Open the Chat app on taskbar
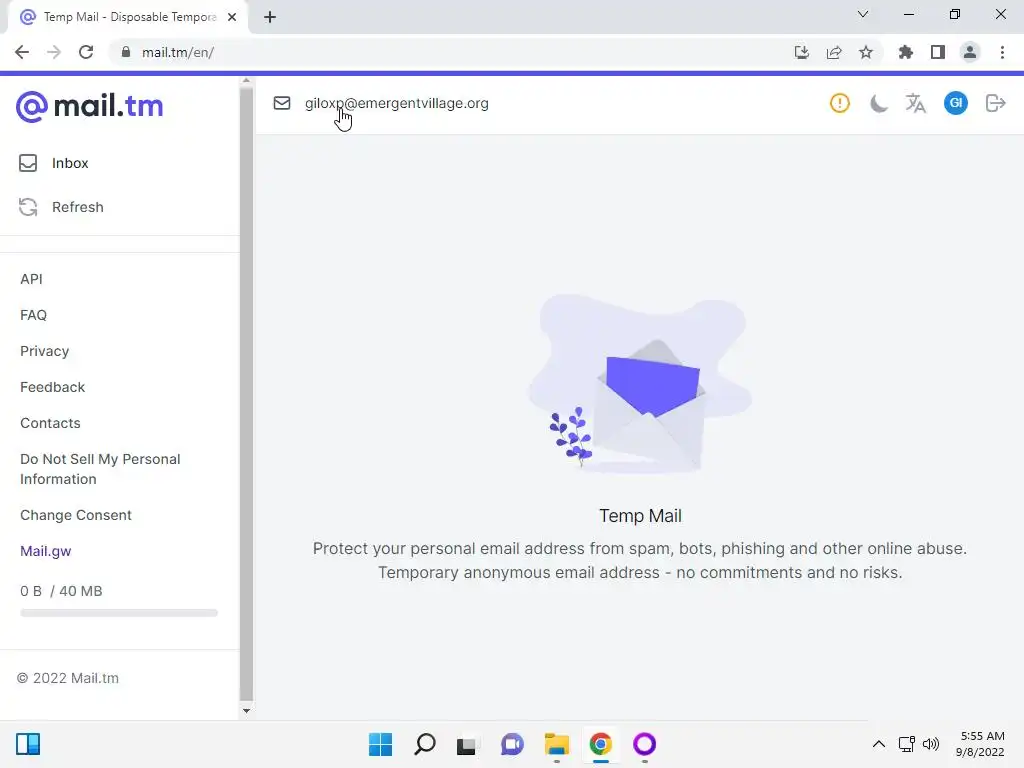The image size is (1024, 768). pyautogui.click(x=512, y=744)
